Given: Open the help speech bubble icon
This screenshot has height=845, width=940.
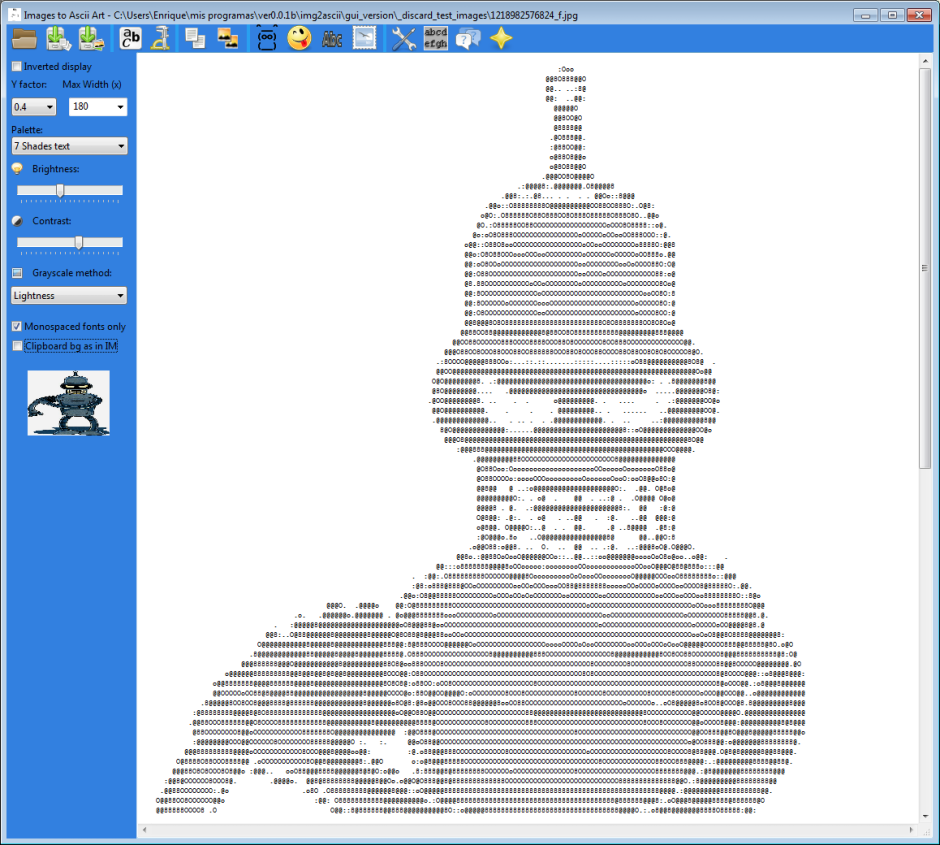Looking at the screenshot, I should (468, 38).
